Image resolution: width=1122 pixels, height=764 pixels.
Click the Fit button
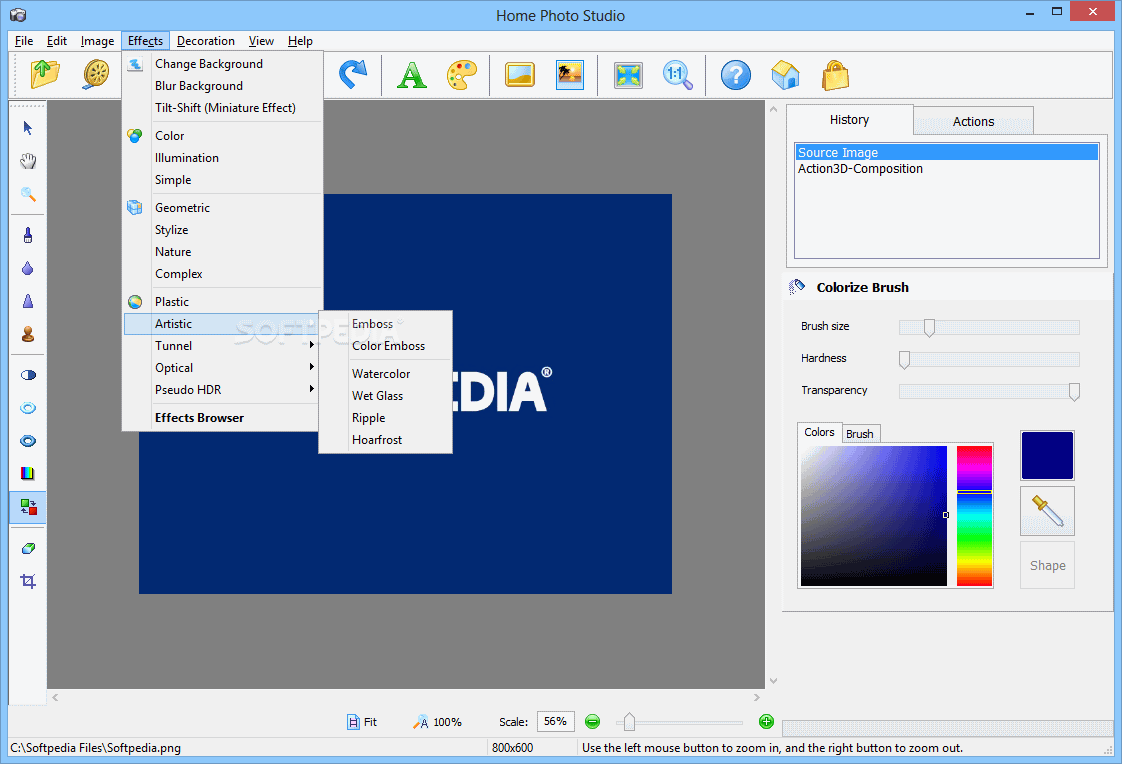click(362, 722)
